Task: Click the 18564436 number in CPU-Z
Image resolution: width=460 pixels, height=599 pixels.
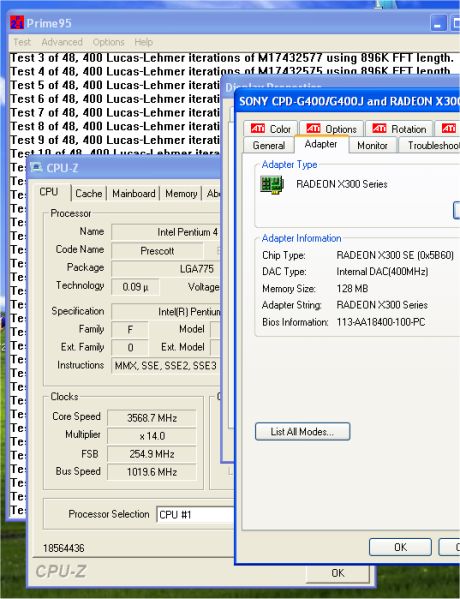Action: 63,549
